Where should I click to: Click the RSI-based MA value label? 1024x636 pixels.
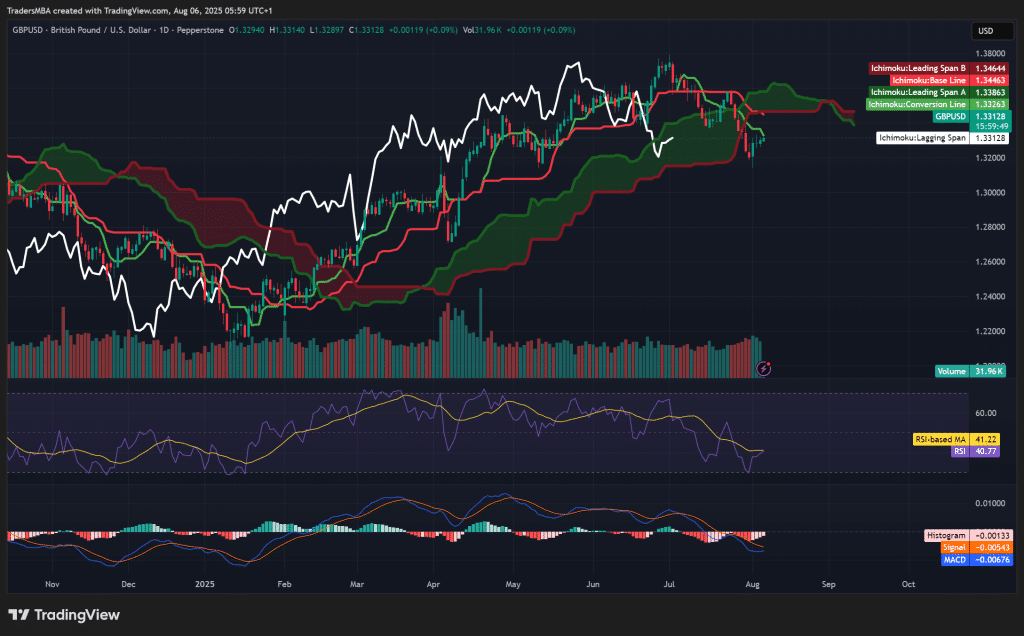942,438
